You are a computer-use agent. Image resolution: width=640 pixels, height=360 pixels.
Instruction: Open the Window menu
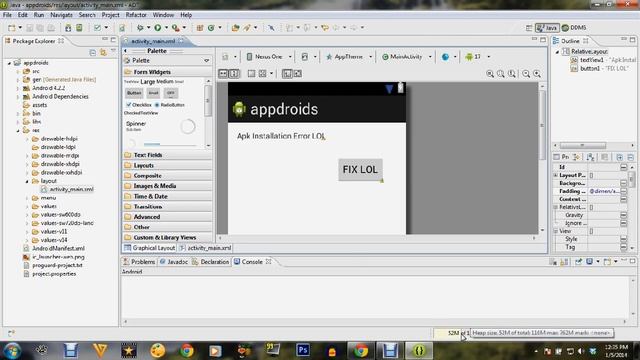tap(163, 15)
